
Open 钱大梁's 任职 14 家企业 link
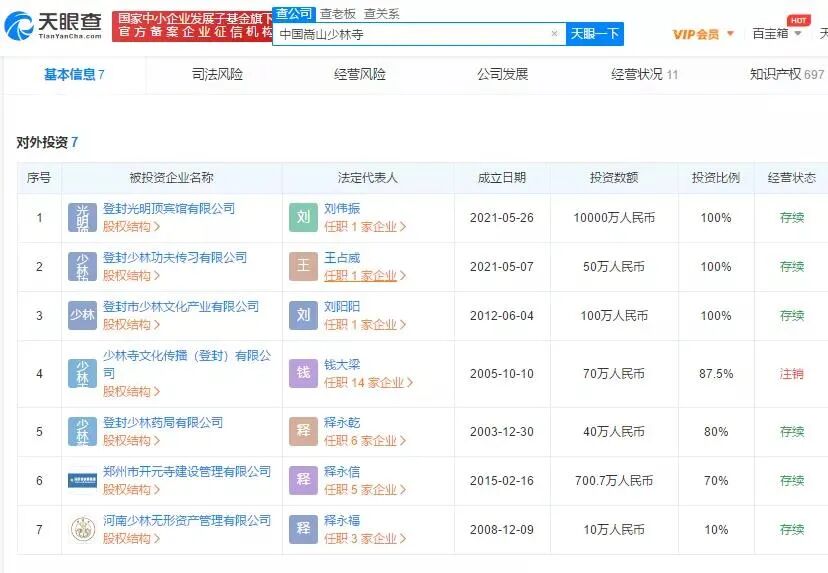pyautogui.click(x=368, y=382)
